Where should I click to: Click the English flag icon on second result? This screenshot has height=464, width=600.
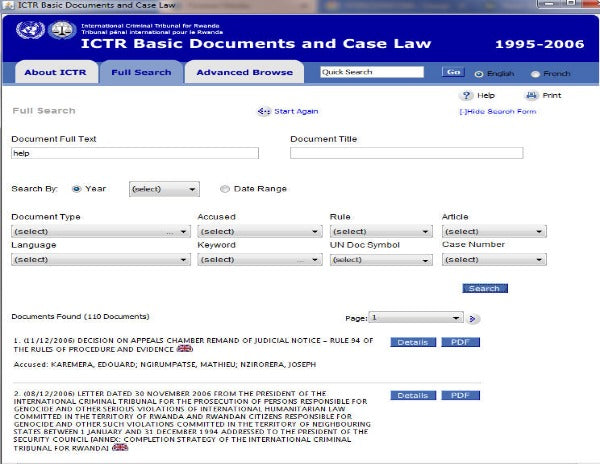click(x=121, y=447)
